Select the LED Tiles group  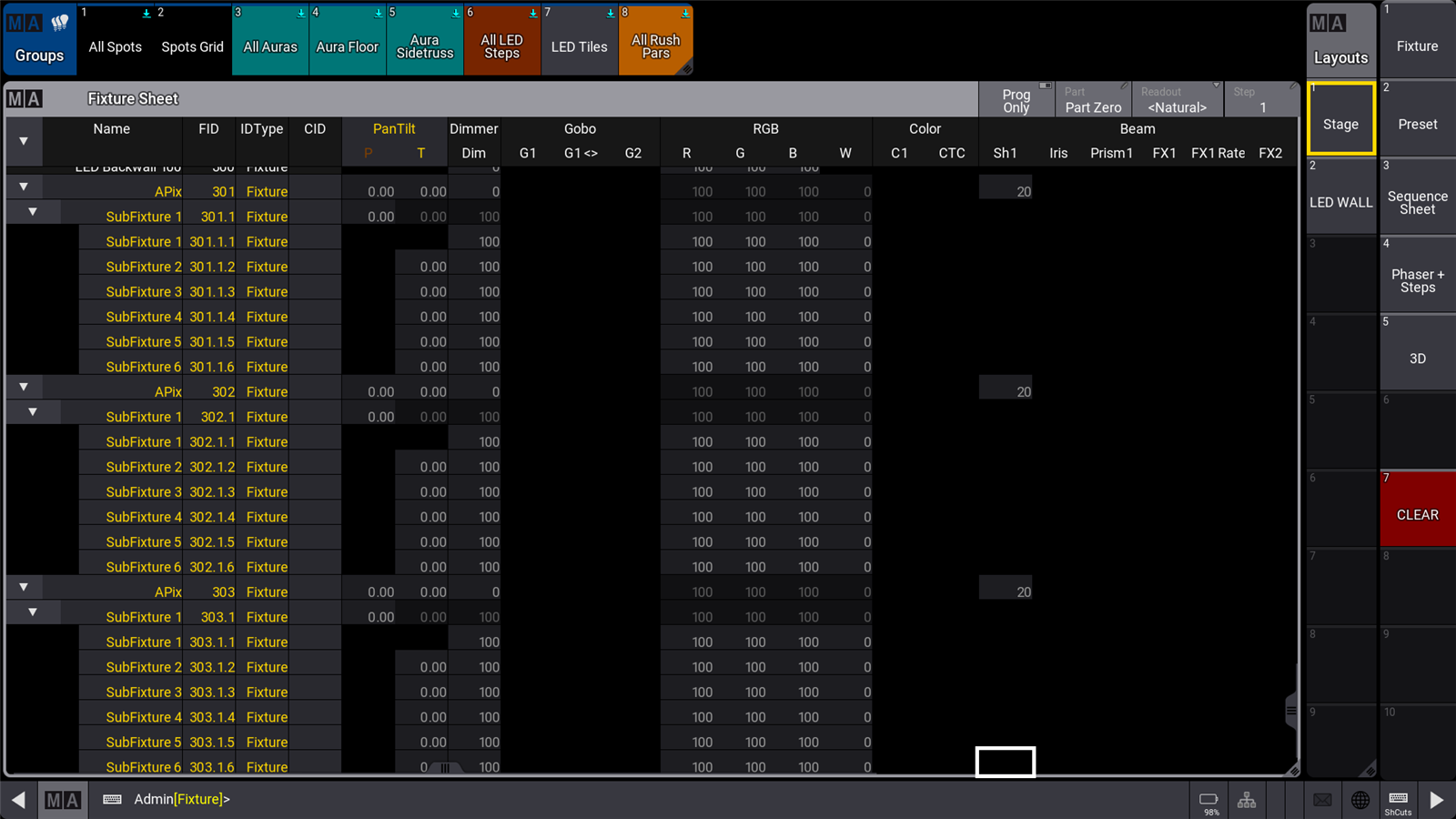(x=580, y=40)
